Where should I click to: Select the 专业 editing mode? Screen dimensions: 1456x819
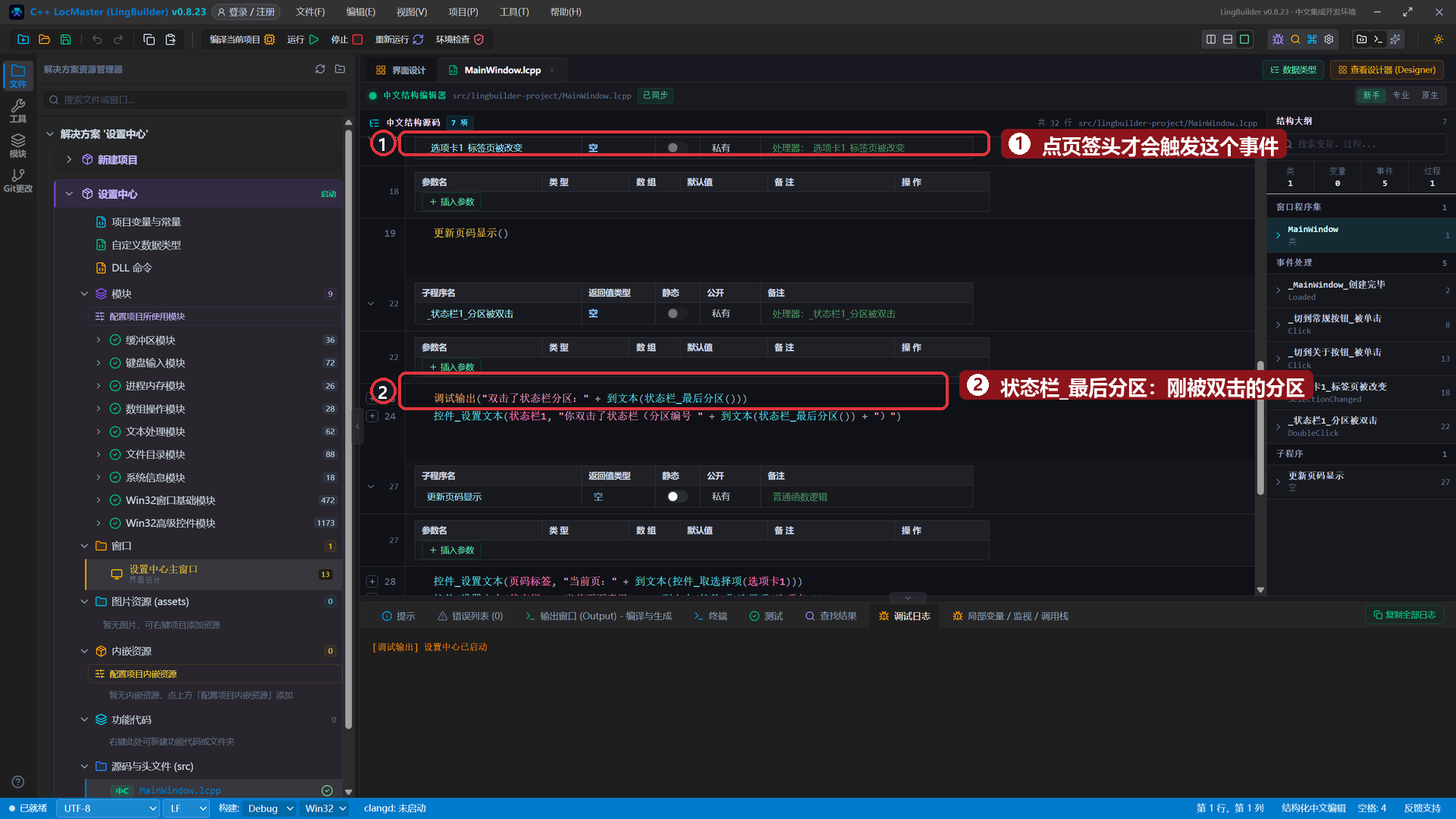(1401, 96)
